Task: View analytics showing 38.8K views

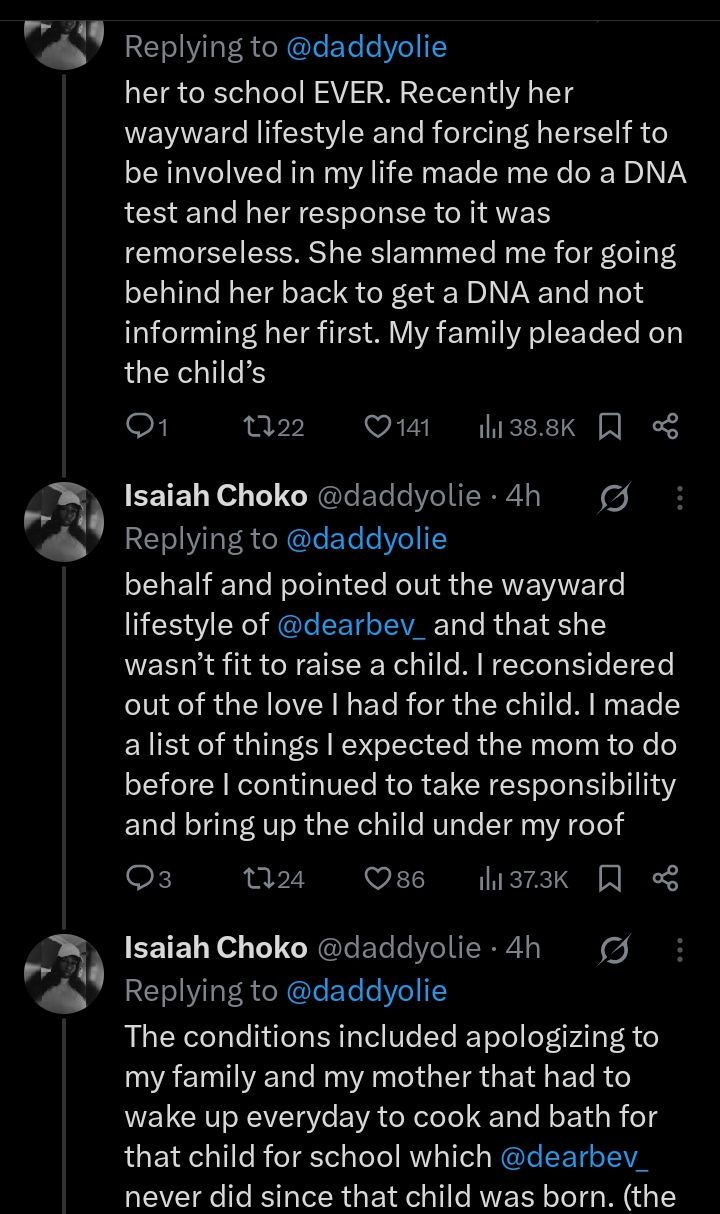Action: click(x=527, y=427)
